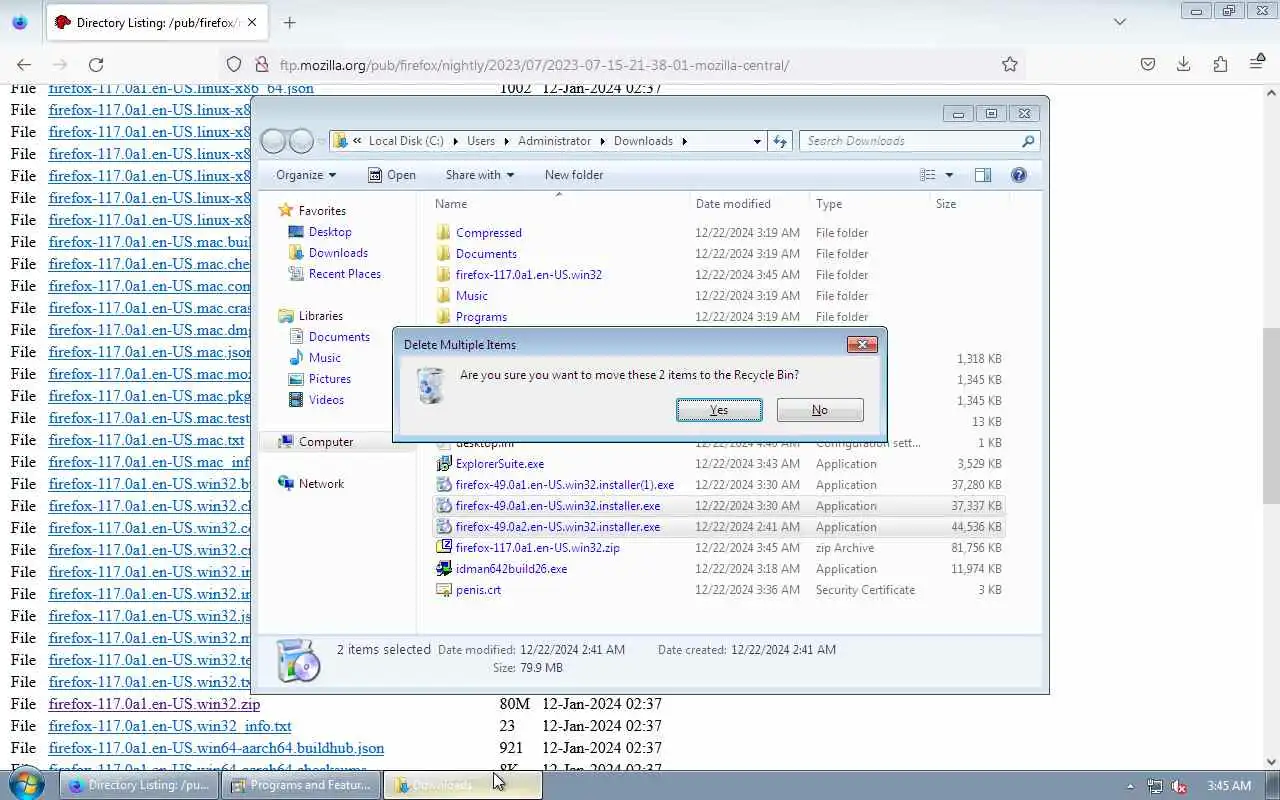Viewport: 1280px width, 800px height.
Task: Close the Delete Multiple Items dialog
Action: point(862,344)
